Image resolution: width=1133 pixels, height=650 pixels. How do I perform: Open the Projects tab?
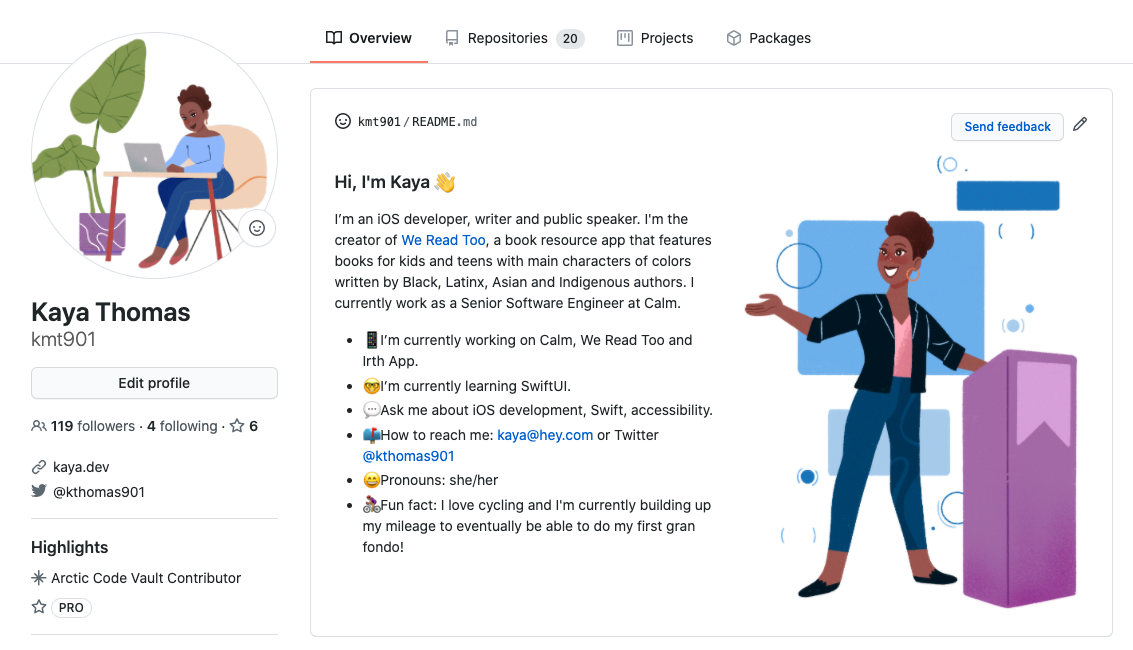pos(655,38)
